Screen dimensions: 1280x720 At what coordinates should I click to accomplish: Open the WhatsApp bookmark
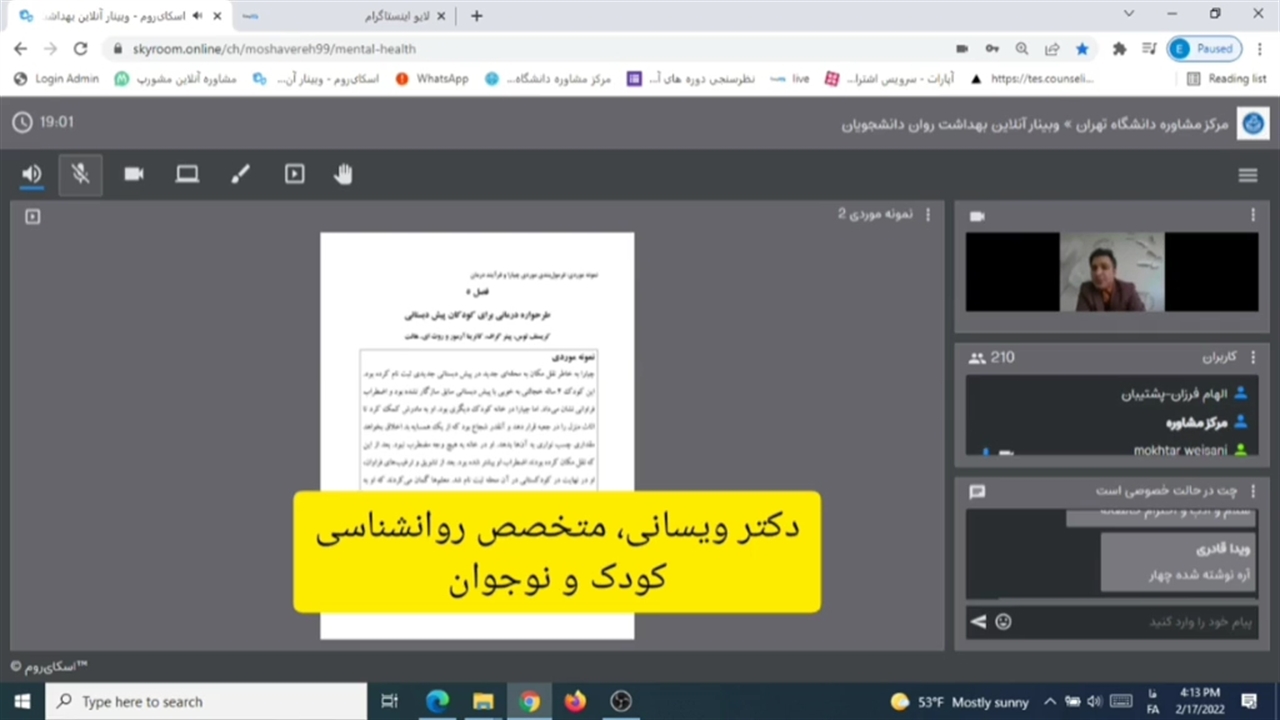pos(432,79)
